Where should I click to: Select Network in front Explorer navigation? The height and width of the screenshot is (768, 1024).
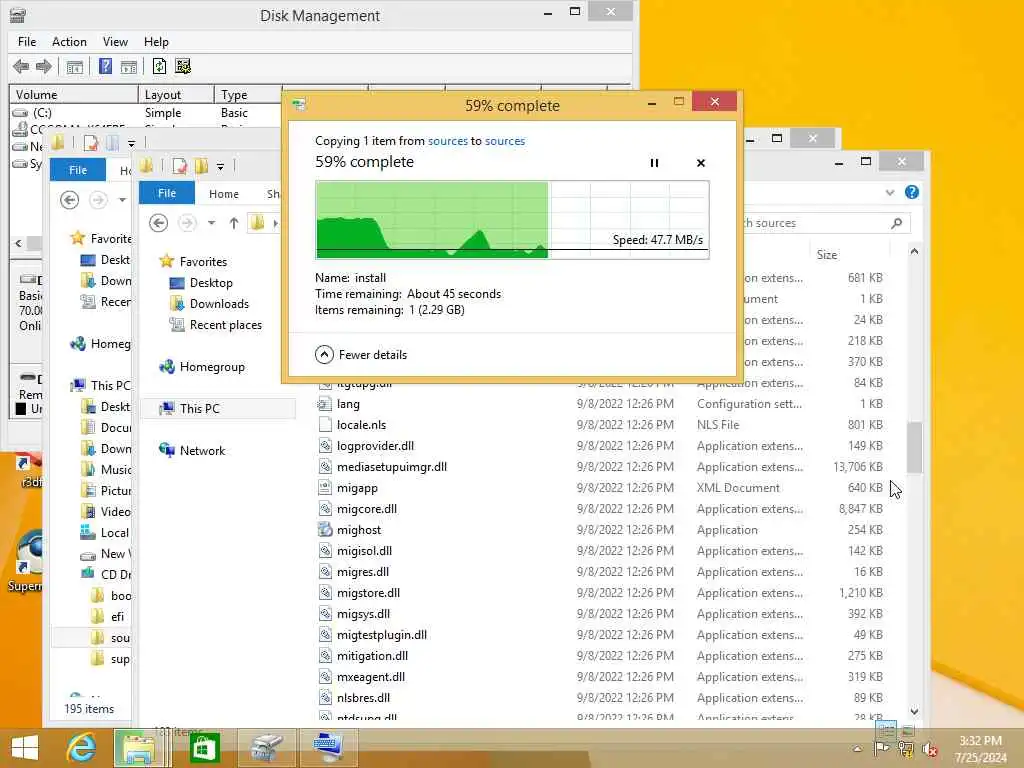click(x=202, y=451)
